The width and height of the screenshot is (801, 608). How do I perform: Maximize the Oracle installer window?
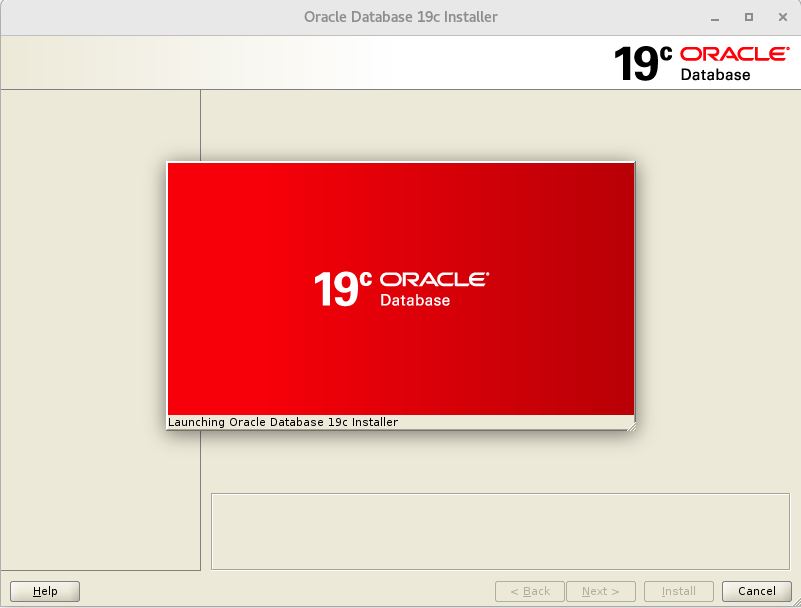point(749,17)
